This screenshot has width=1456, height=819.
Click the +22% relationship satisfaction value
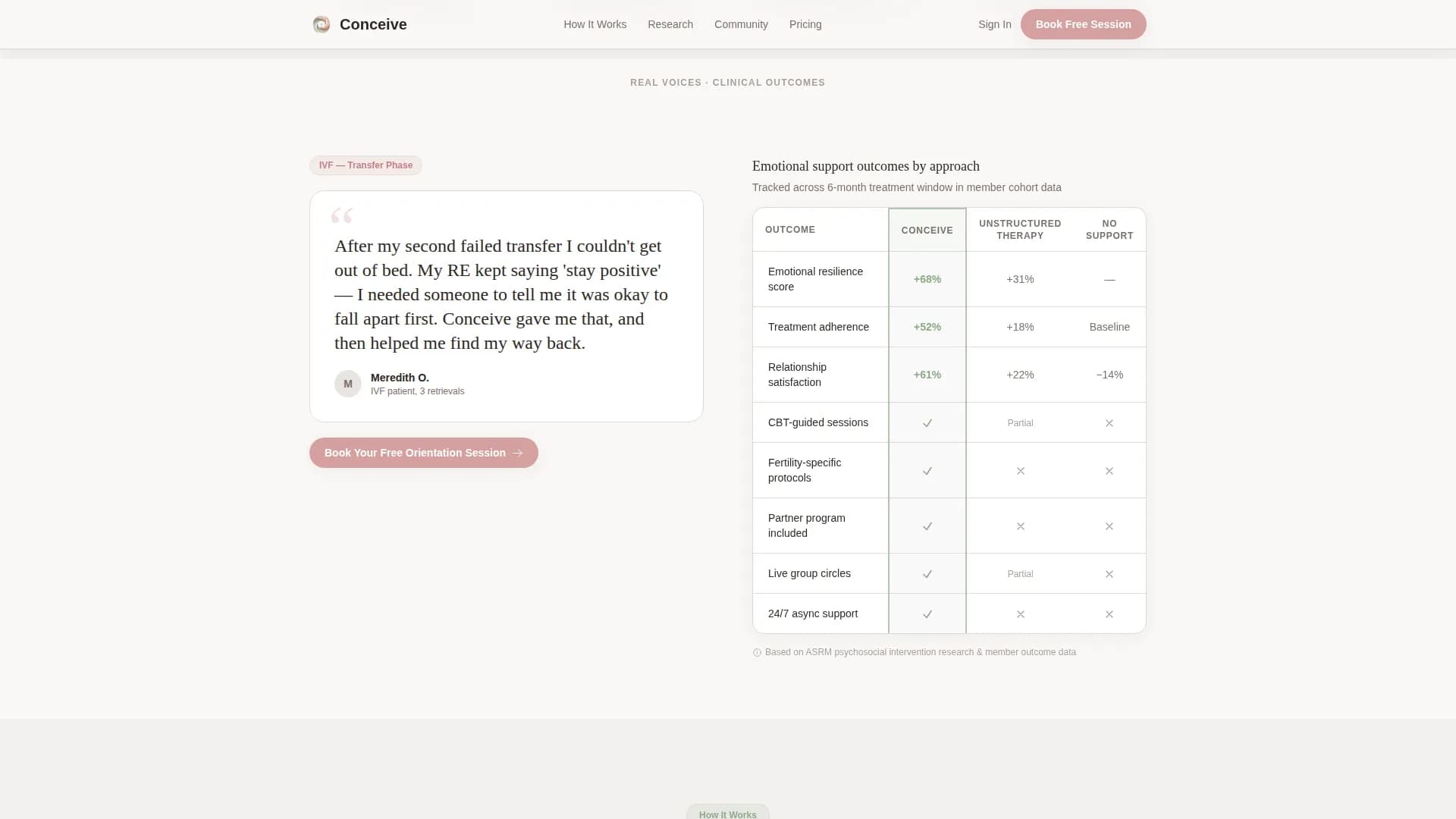[x=1020, y=375]
